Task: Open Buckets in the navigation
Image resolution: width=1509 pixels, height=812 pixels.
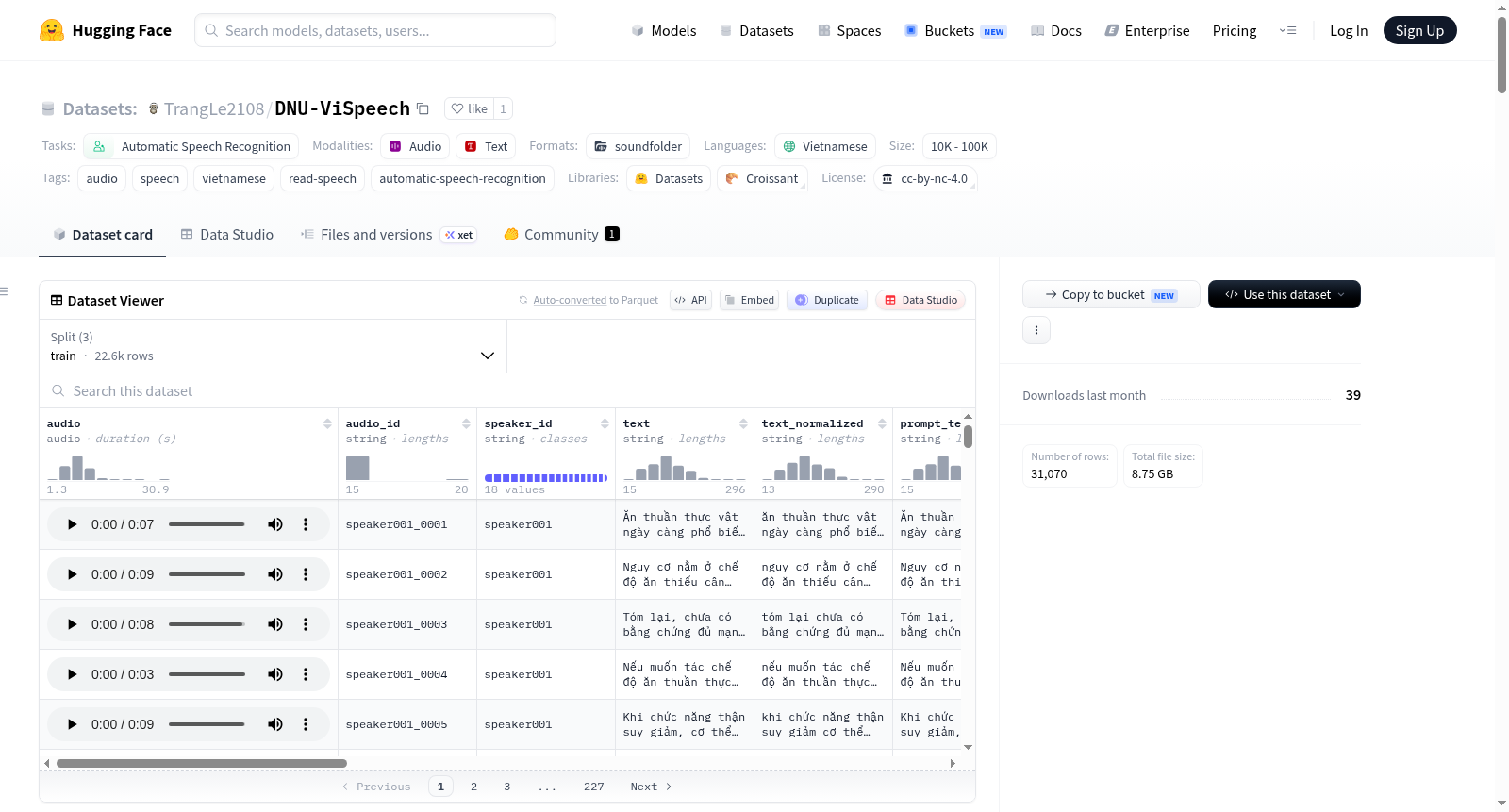Action: pos(955,30)
